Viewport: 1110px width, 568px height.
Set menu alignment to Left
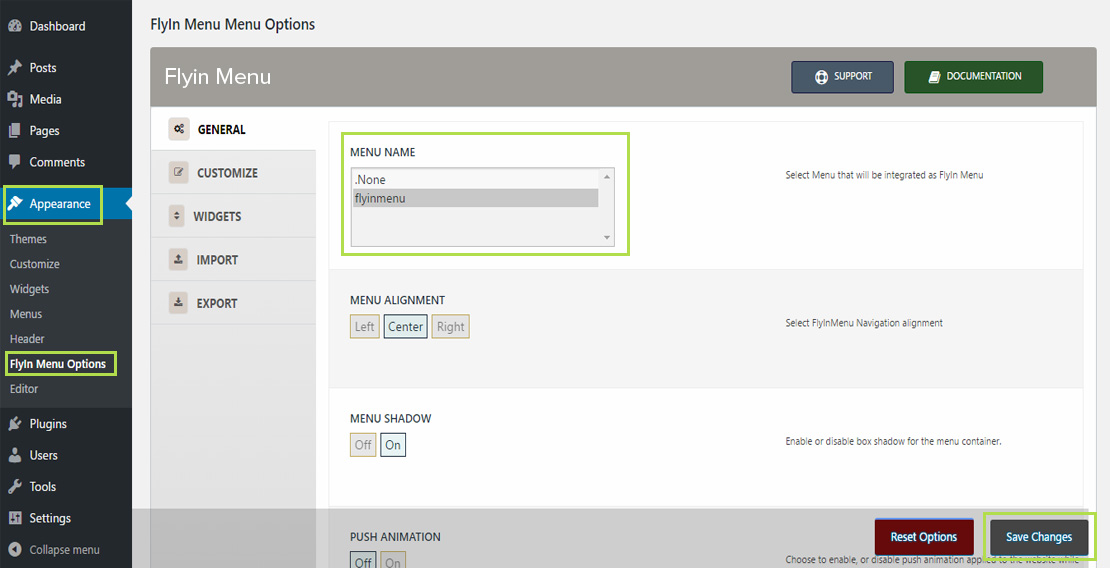click(x=365, y=326)
